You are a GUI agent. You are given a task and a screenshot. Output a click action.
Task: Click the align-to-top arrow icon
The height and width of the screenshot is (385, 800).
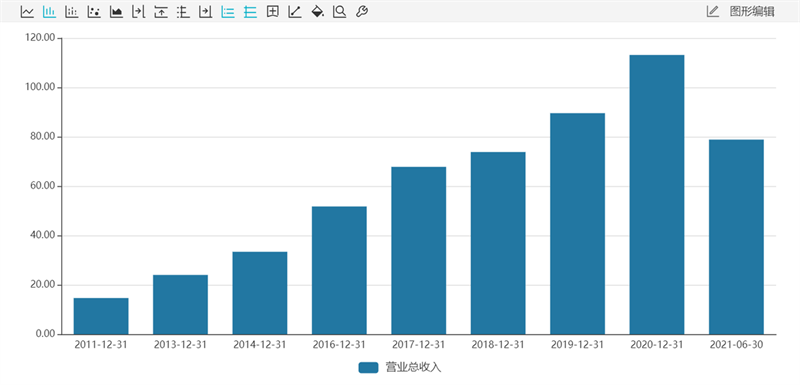(x=161, y=11)
